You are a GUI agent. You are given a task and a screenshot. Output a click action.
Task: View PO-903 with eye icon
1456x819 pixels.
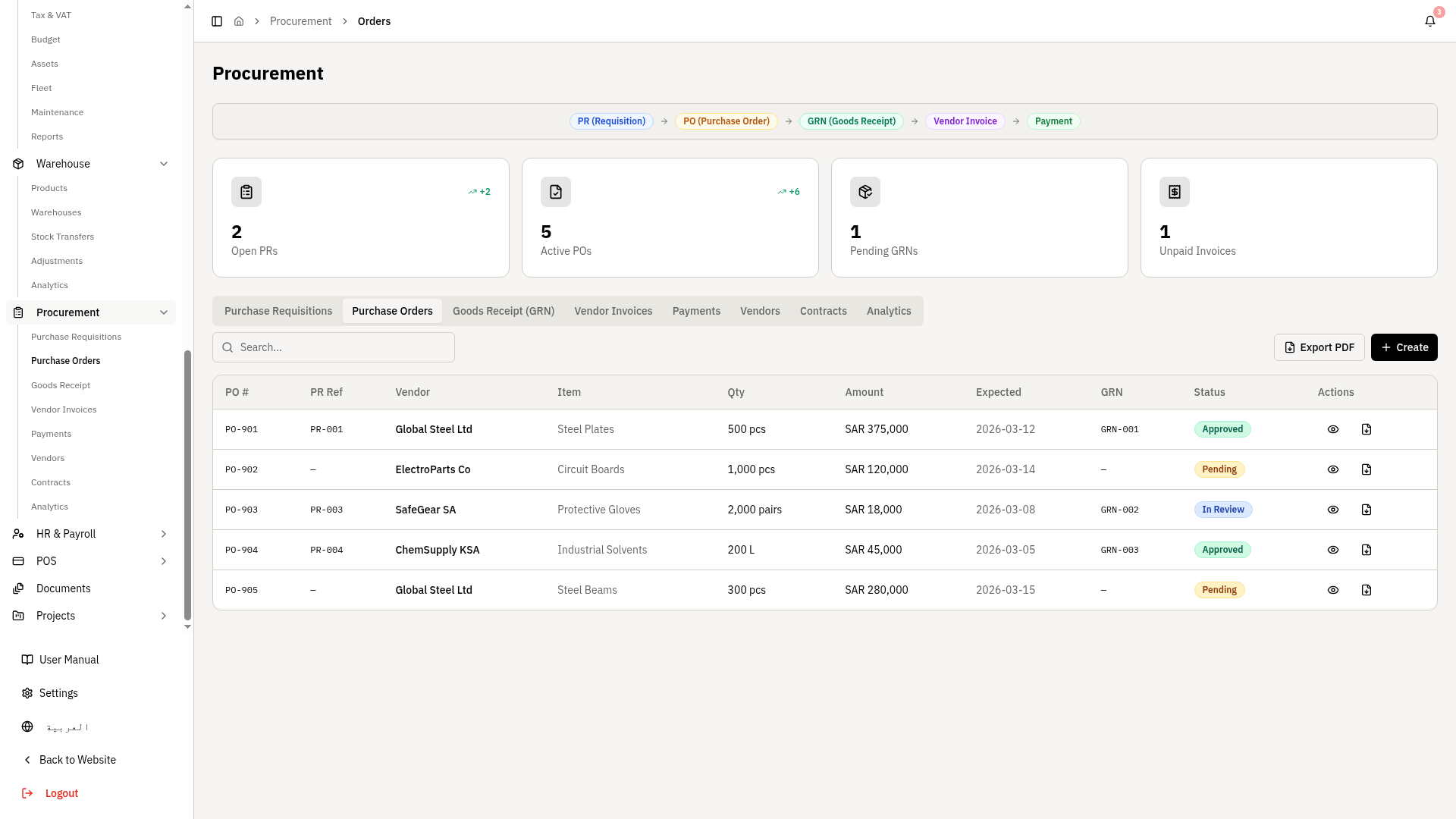[1332, 510]
